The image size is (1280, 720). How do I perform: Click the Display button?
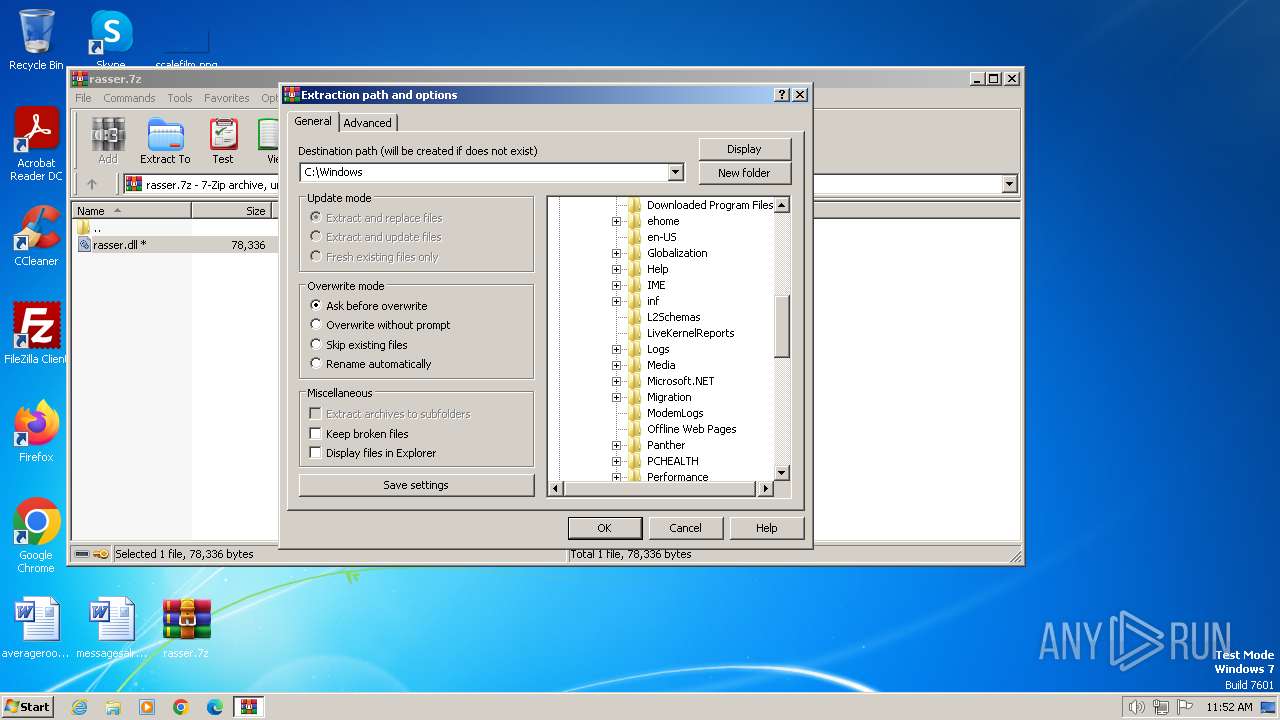[744, 149]
